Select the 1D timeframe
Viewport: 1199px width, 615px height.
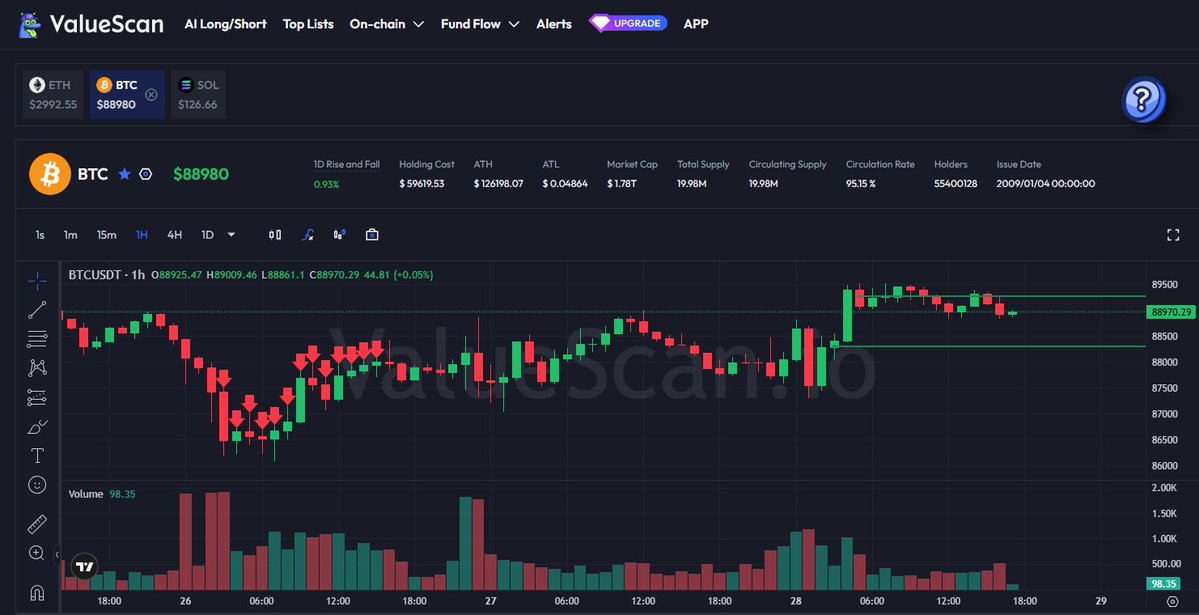click(207, 235)
